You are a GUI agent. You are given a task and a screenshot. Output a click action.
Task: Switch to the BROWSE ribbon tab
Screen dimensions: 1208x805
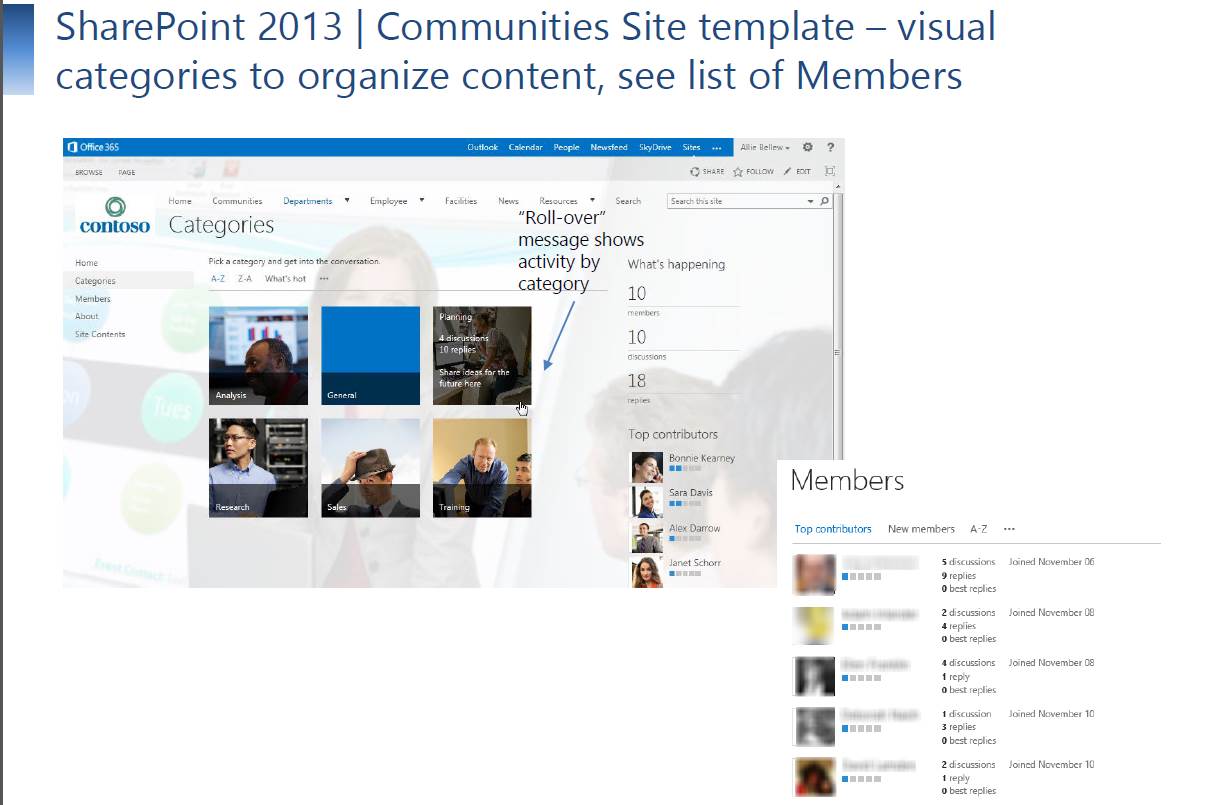point(88,171)
